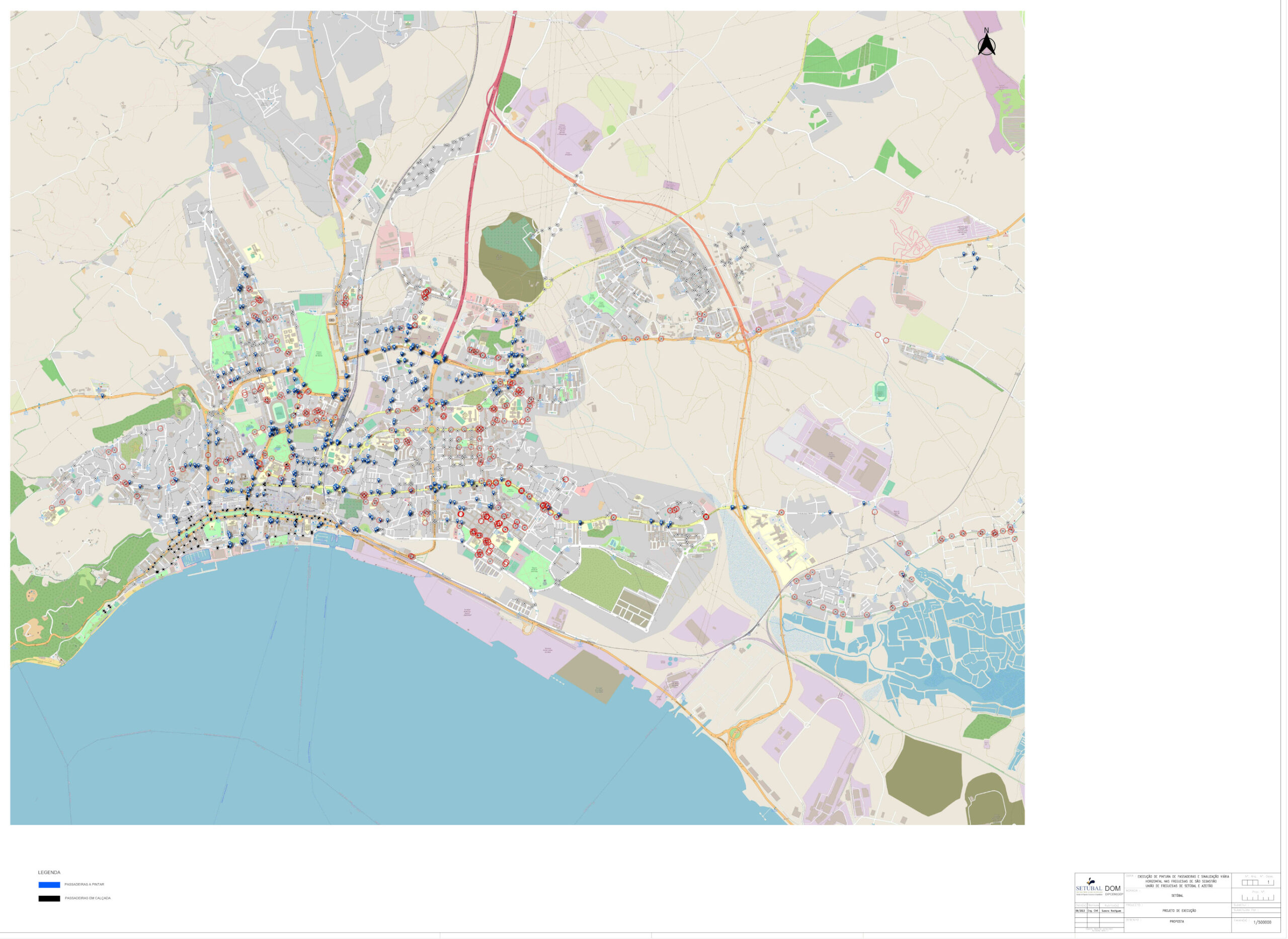Viewport: 1288px width, 939px height.
Task: Click the 1/500000 scale value
Action: click(1262, 922)
